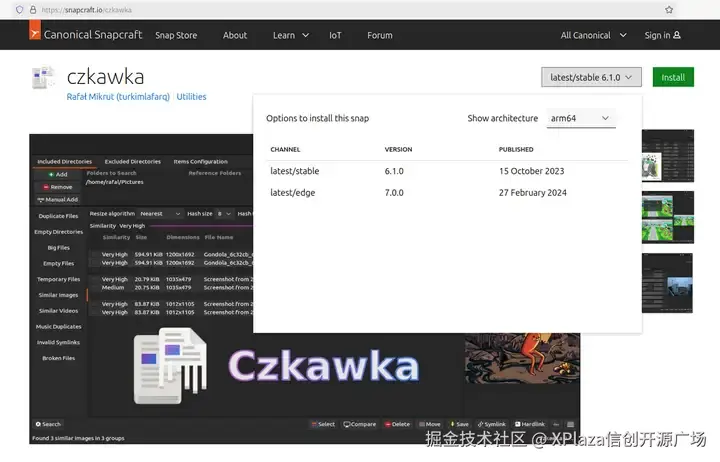Viewport: 720px width, 462px height.
Task: Click the Select button in screenshot
Action: pos(323,424)
